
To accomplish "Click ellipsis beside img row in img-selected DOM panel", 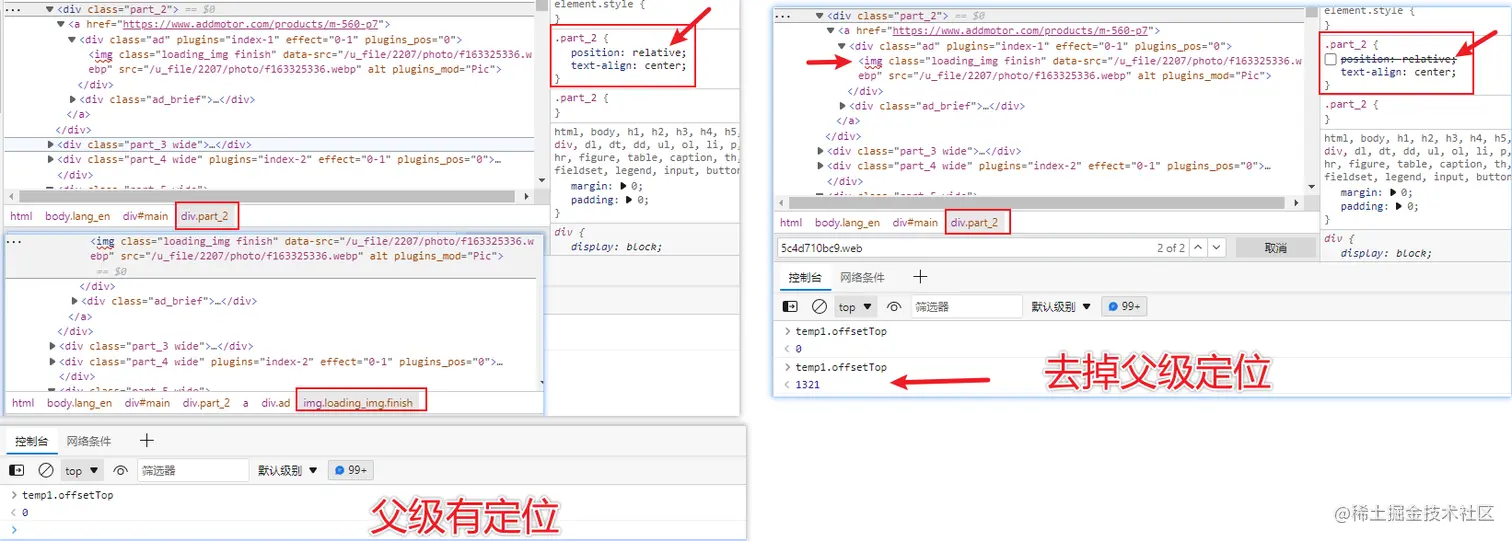I will point(14,241).
